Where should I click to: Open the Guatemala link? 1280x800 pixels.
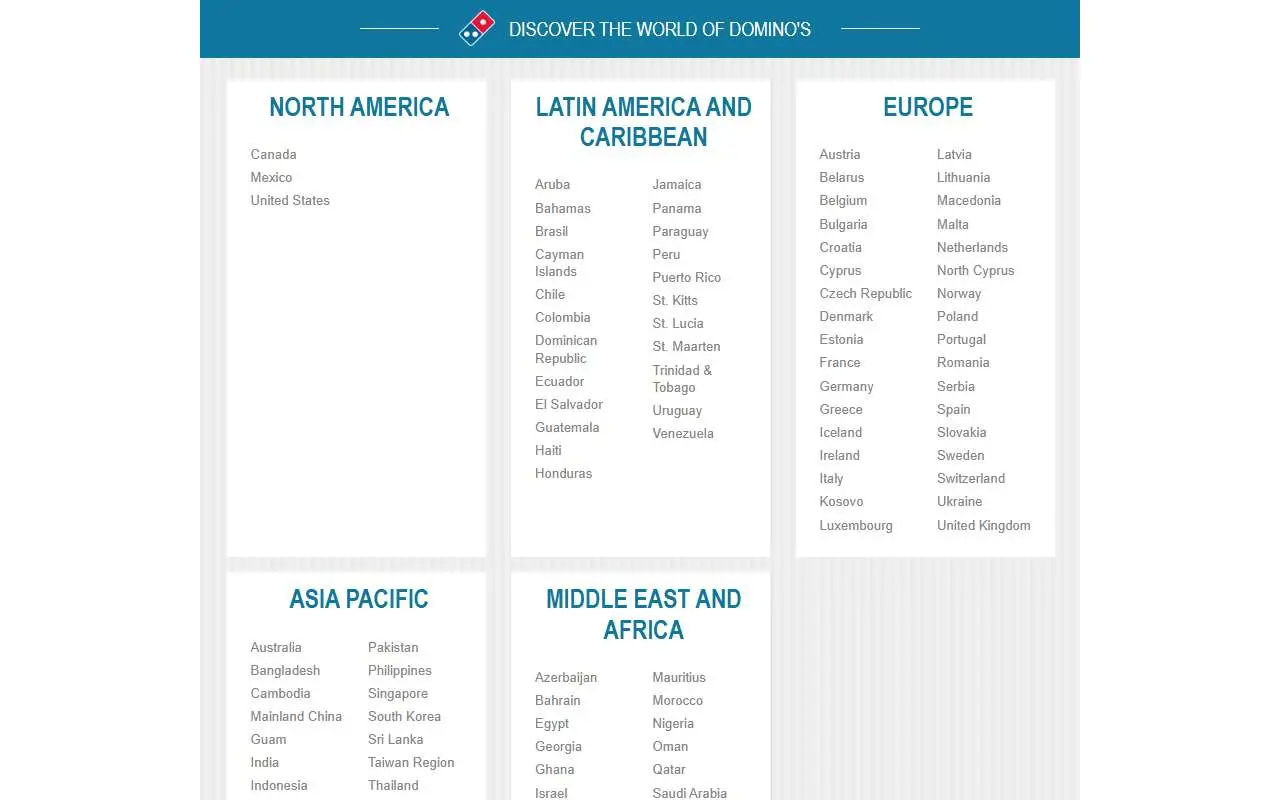[x=567, y=427]
